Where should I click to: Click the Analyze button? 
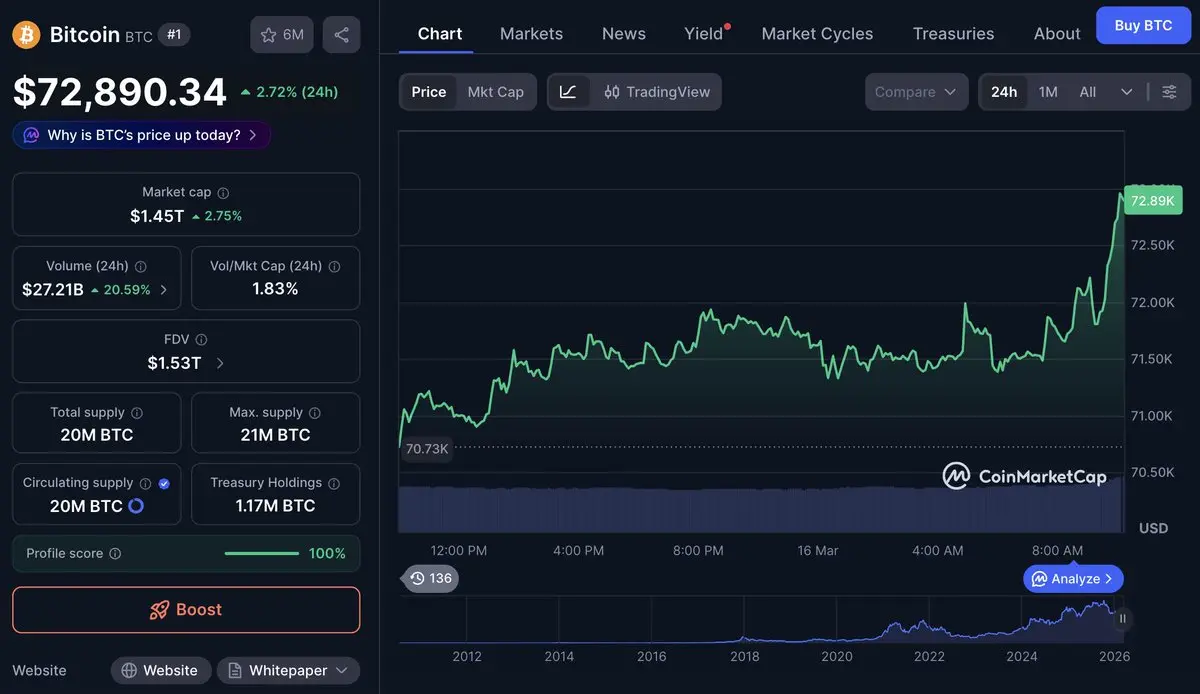[1074, 579]
